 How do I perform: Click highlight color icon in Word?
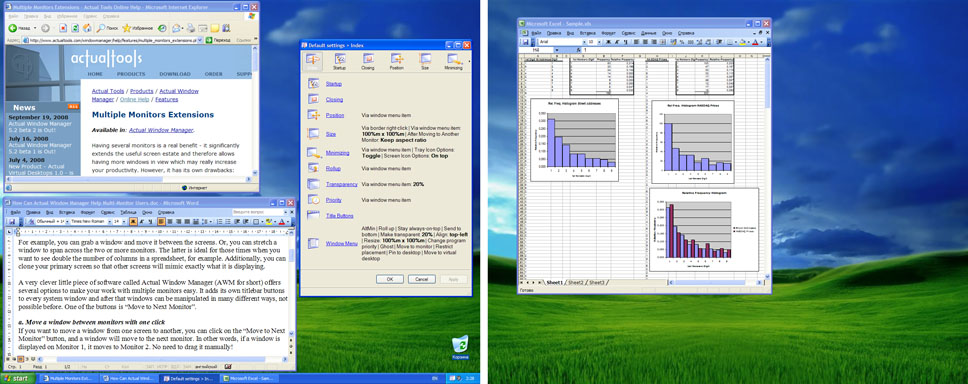click(268, 222)
